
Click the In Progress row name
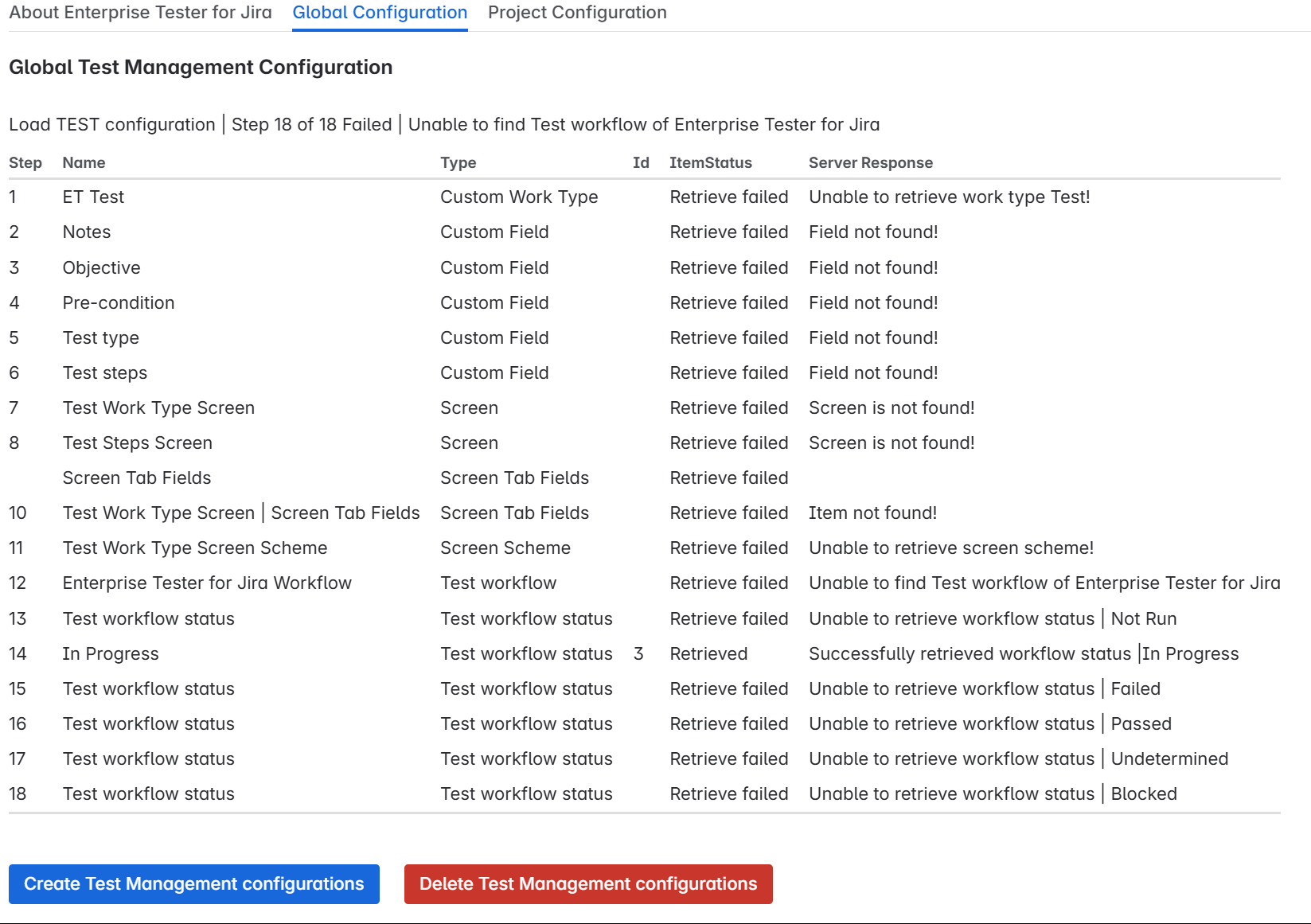click(x=111, y=654)
